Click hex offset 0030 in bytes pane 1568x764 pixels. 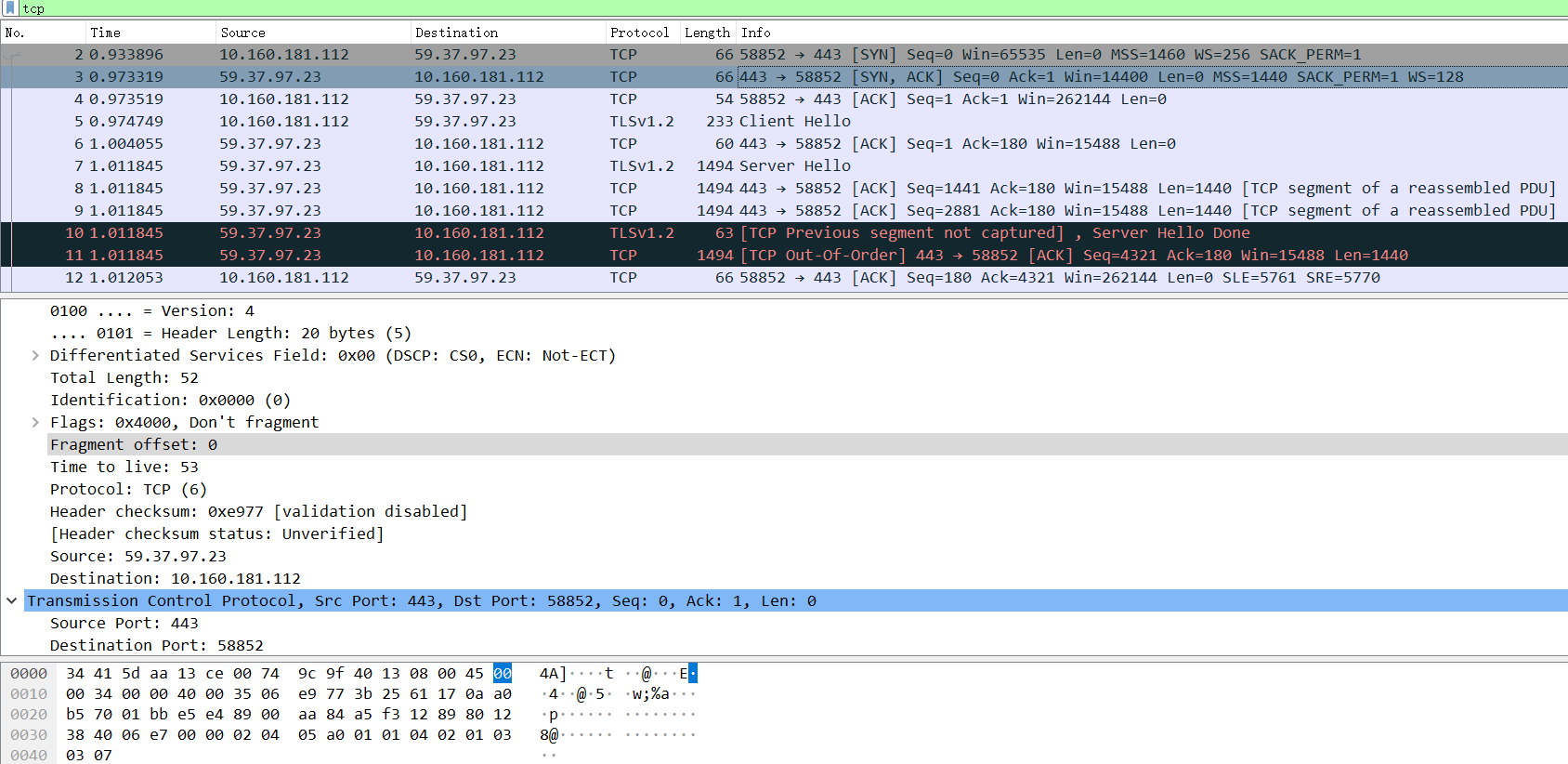coord(29,735)
